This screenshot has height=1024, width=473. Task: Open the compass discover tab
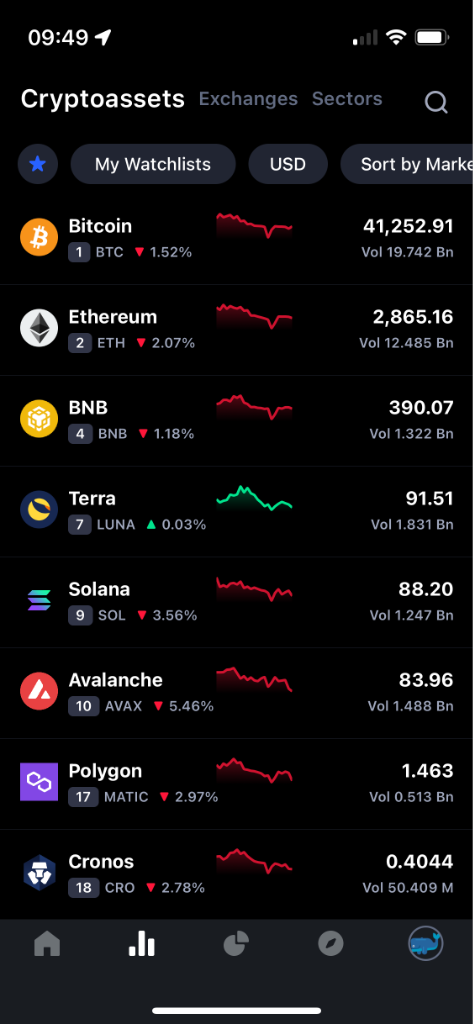pos(331,944)
